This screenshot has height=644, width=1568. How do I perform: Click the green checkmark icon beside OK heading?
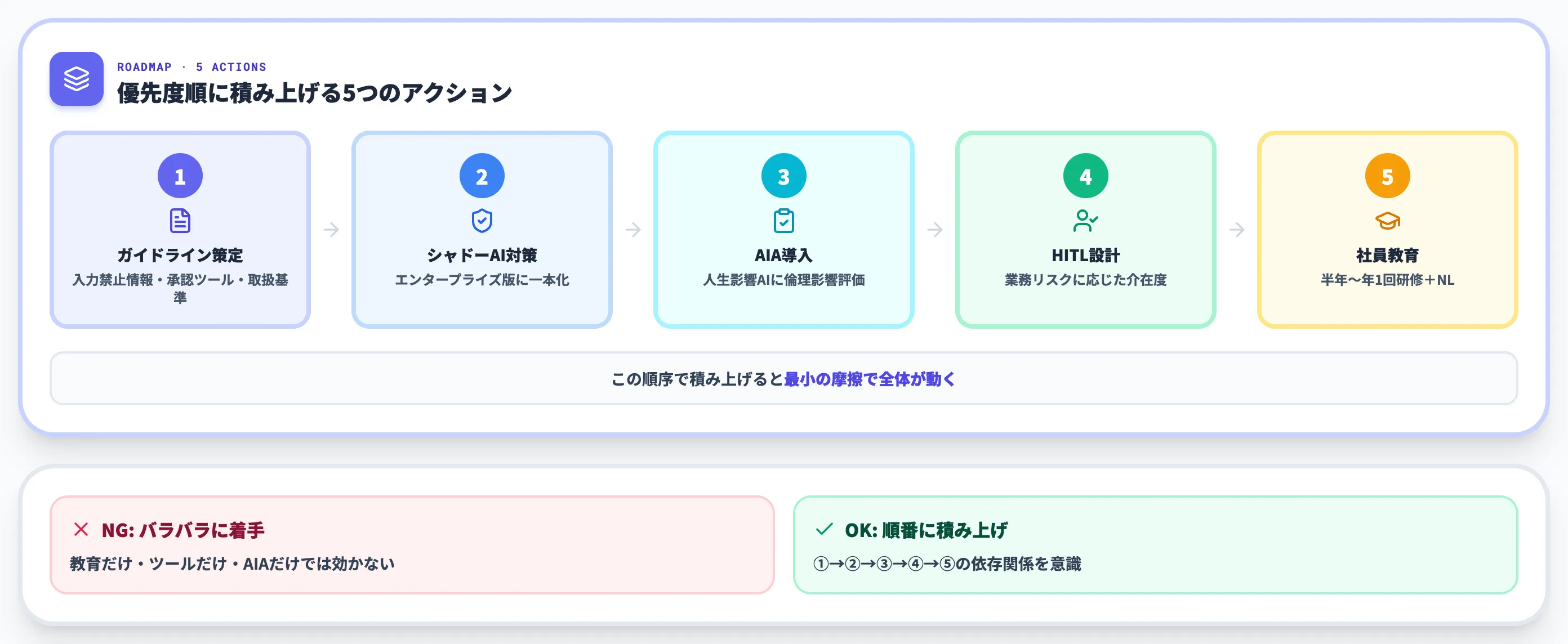point(824,529)
